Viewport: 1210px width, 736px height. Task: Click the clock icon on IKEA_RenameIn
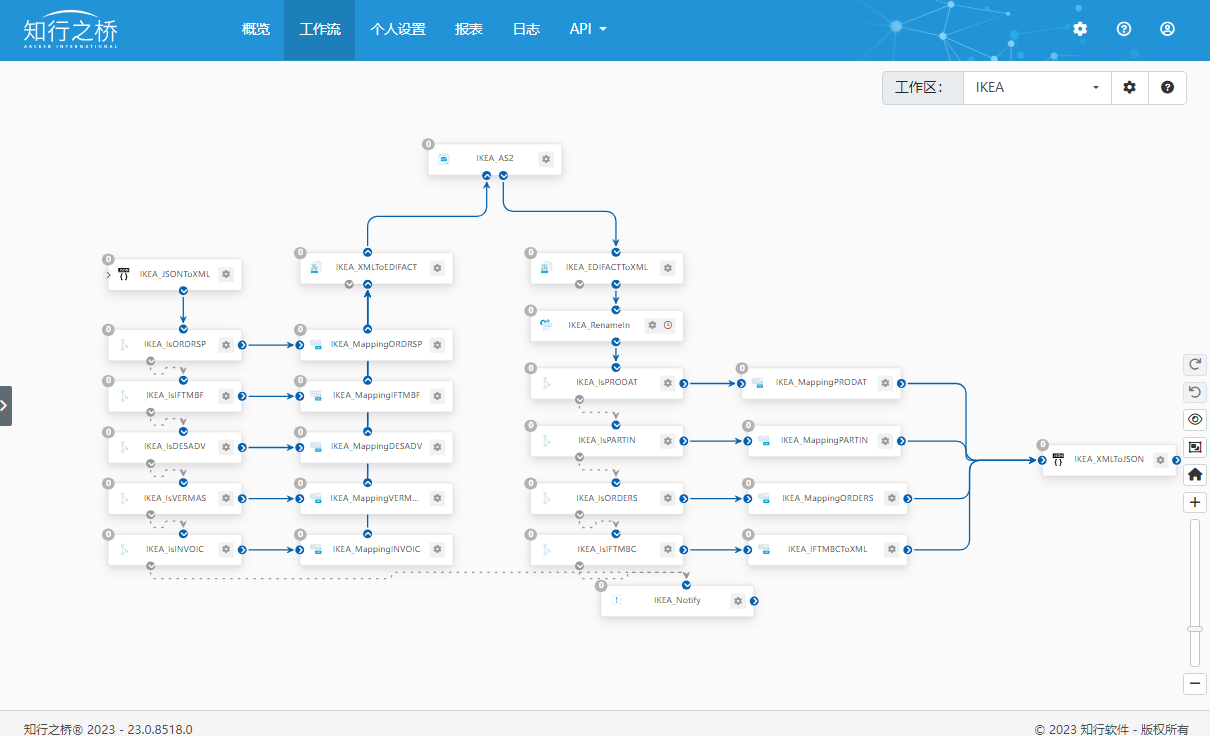(x=668, y=325)
